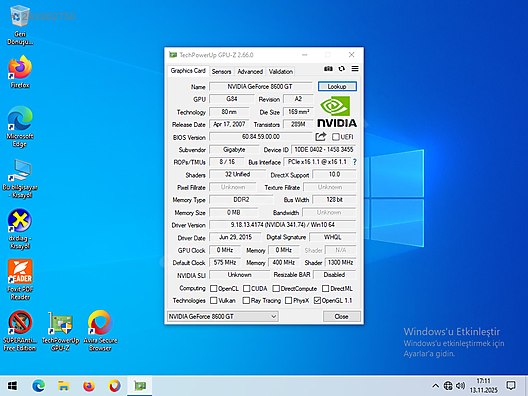Select the Microsoft Edge desktop shortcut
The width and height of the screenshot is (528, 396).
pos(20,127)
